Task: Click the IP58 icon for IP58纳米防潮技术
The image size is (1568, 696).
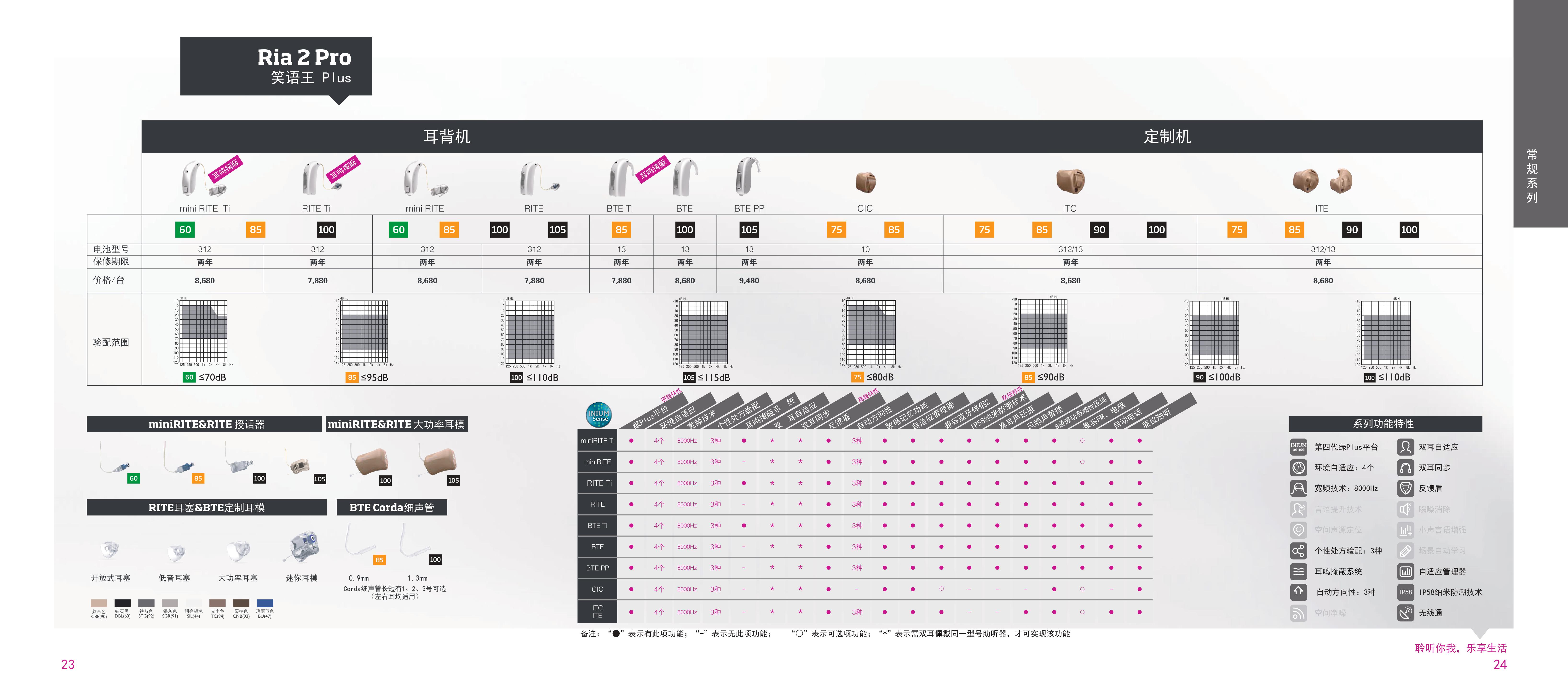Action: (1406, 593)
